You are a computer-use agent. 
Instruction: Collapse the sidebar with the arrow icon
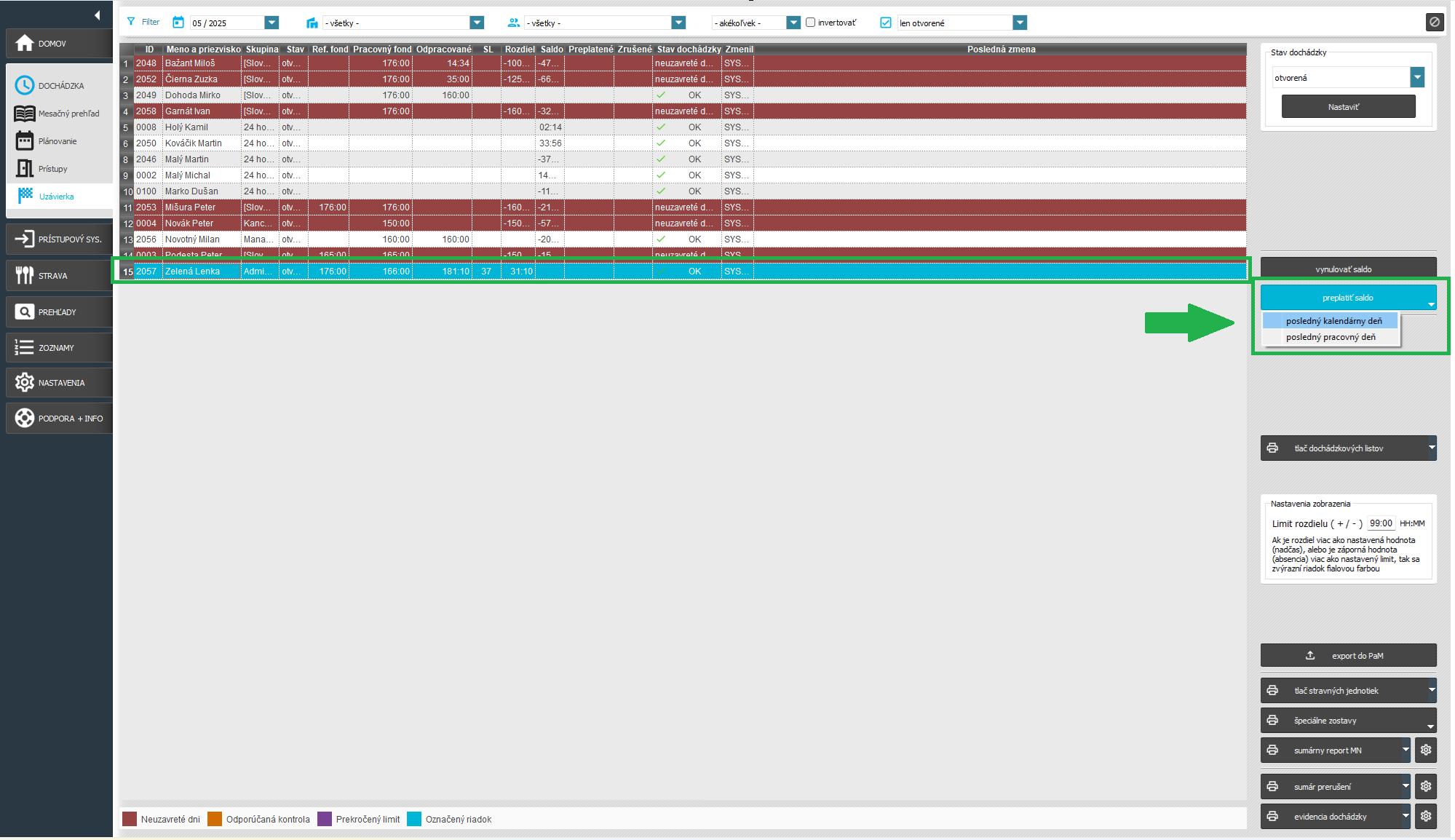pos(97,15)
